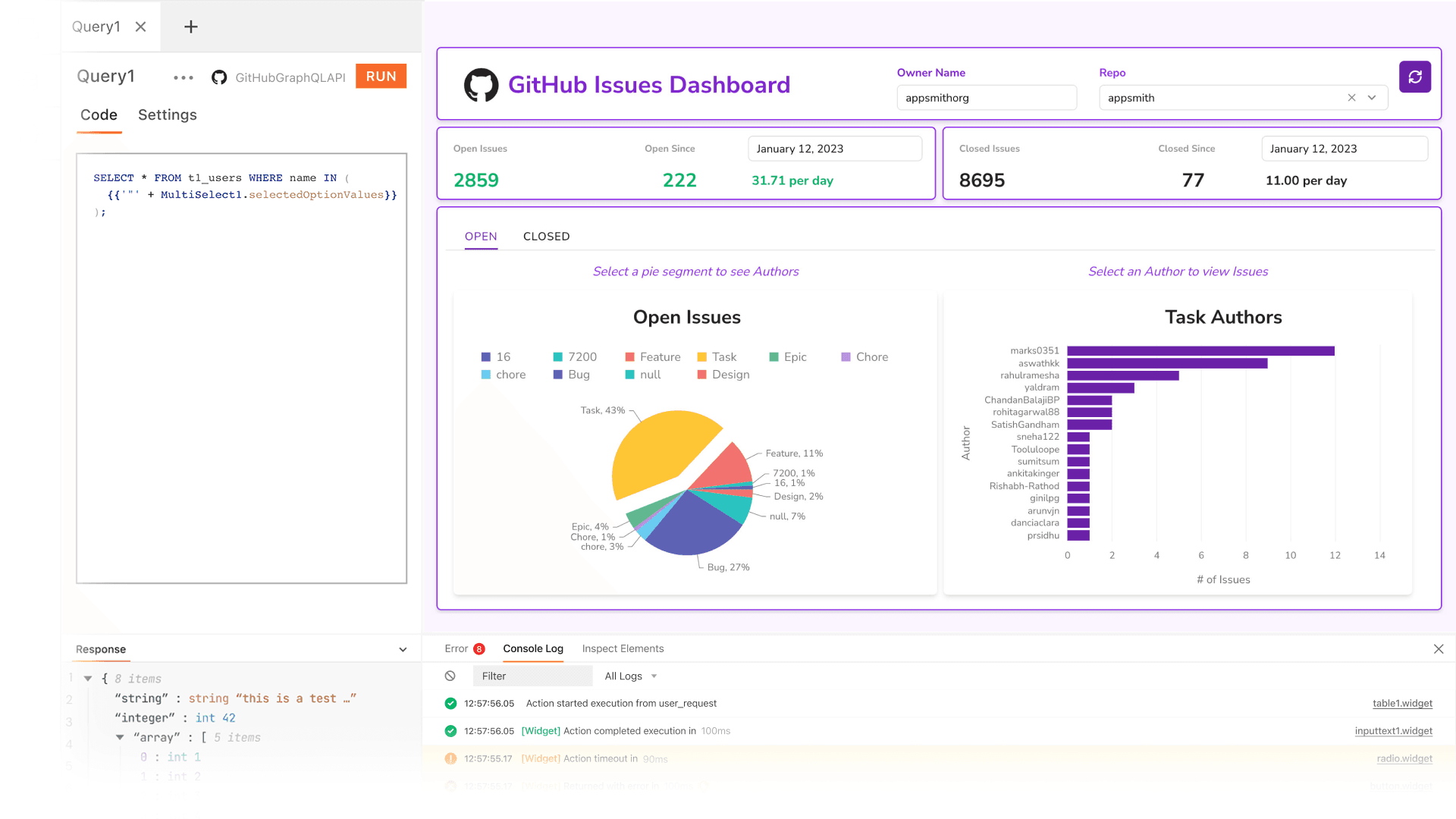
Task: Click the purple Chore color swatch in the legend
Action: tap(845, 356)
